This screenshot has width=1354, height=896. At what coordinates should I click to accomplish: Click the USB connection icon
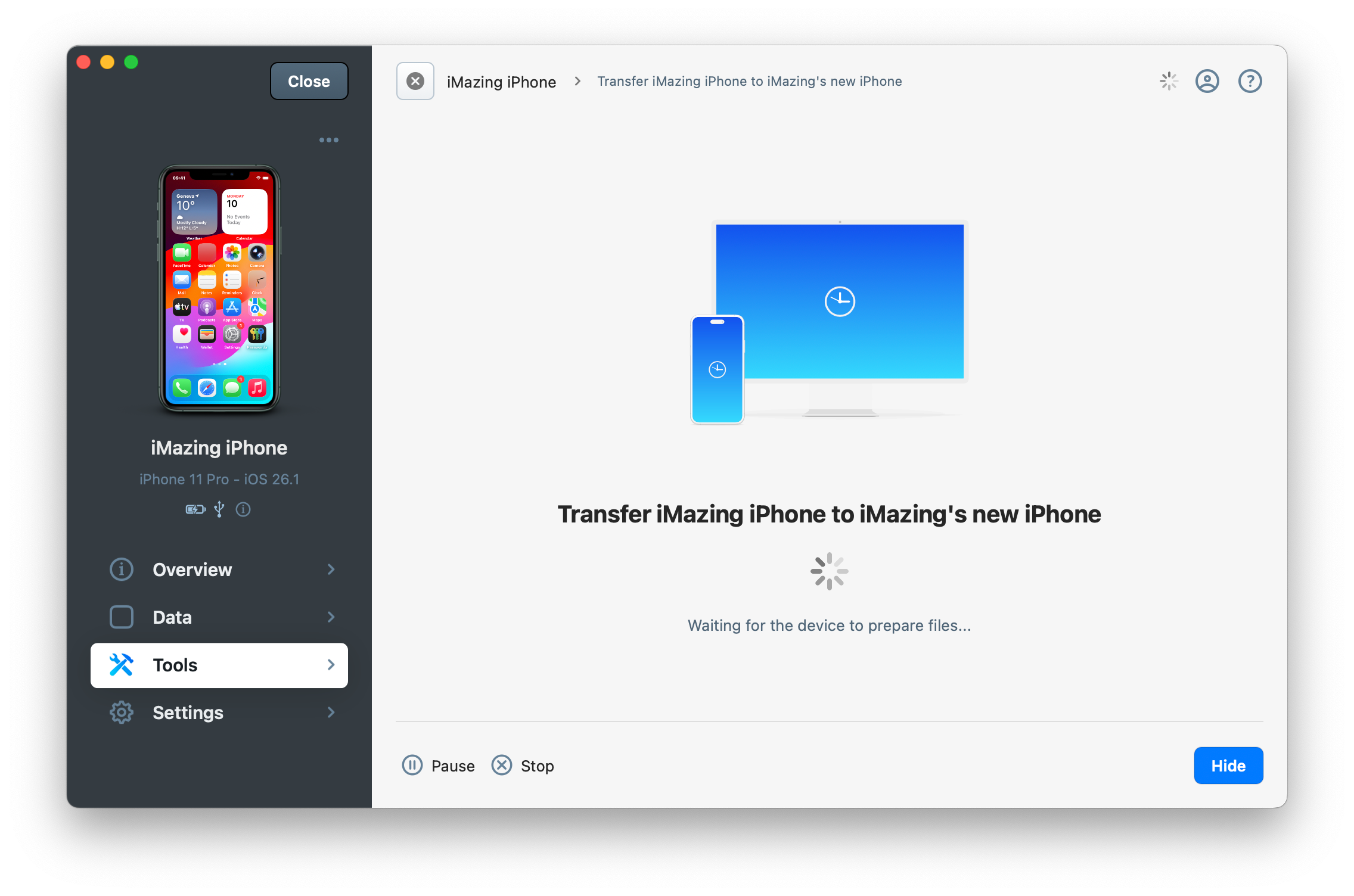pyautogui.click(x=219, y=509)
